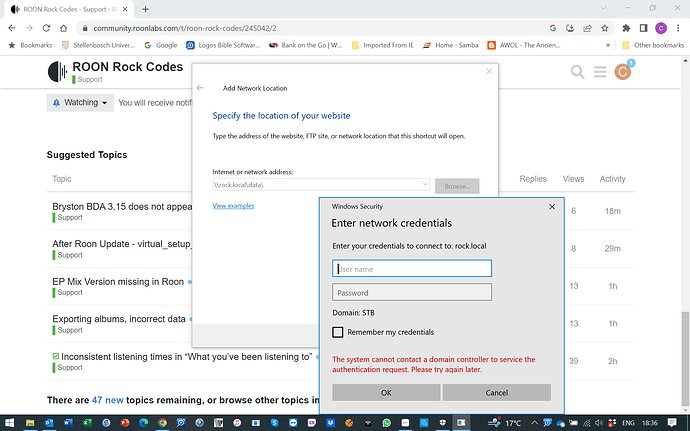
Task: Click the search magnifier icon in forum header
Action: 577,72
